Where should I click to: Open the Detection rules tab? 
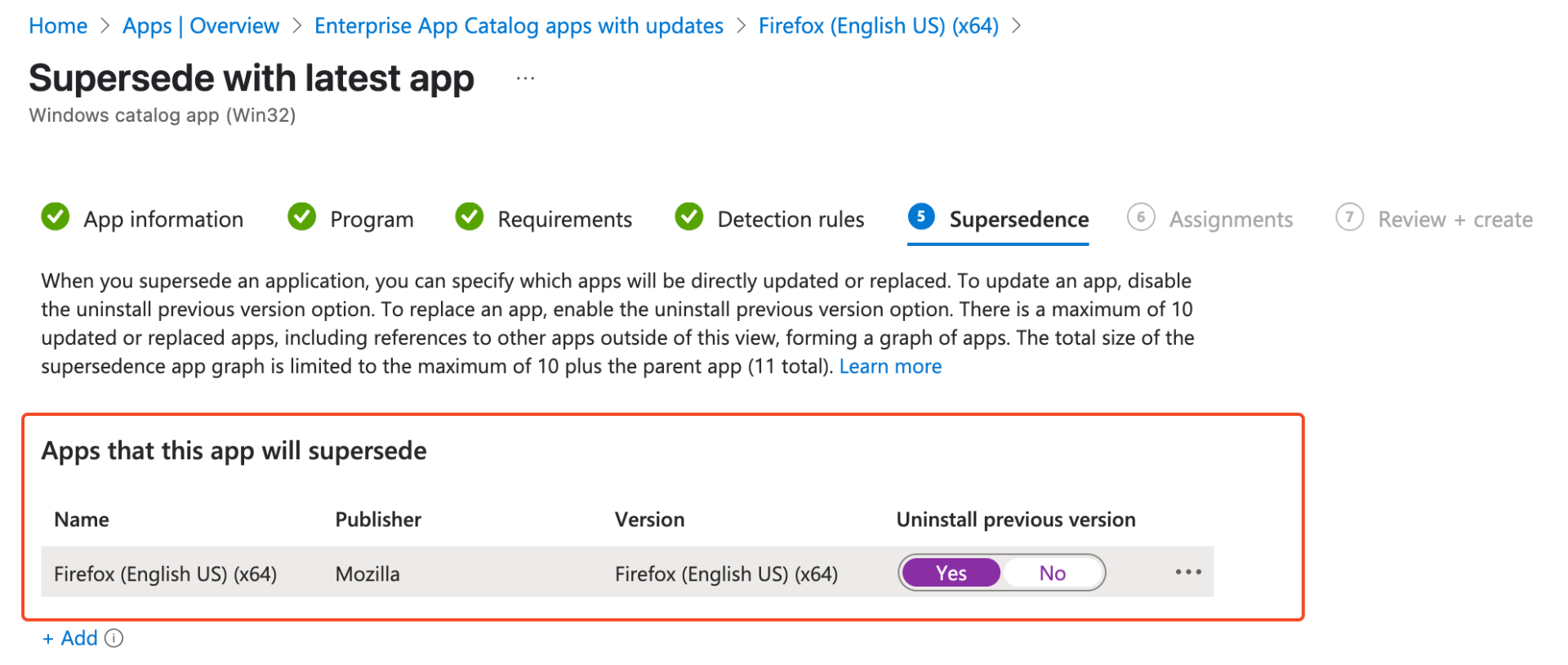pyautogui.click(x=791, y=220)
